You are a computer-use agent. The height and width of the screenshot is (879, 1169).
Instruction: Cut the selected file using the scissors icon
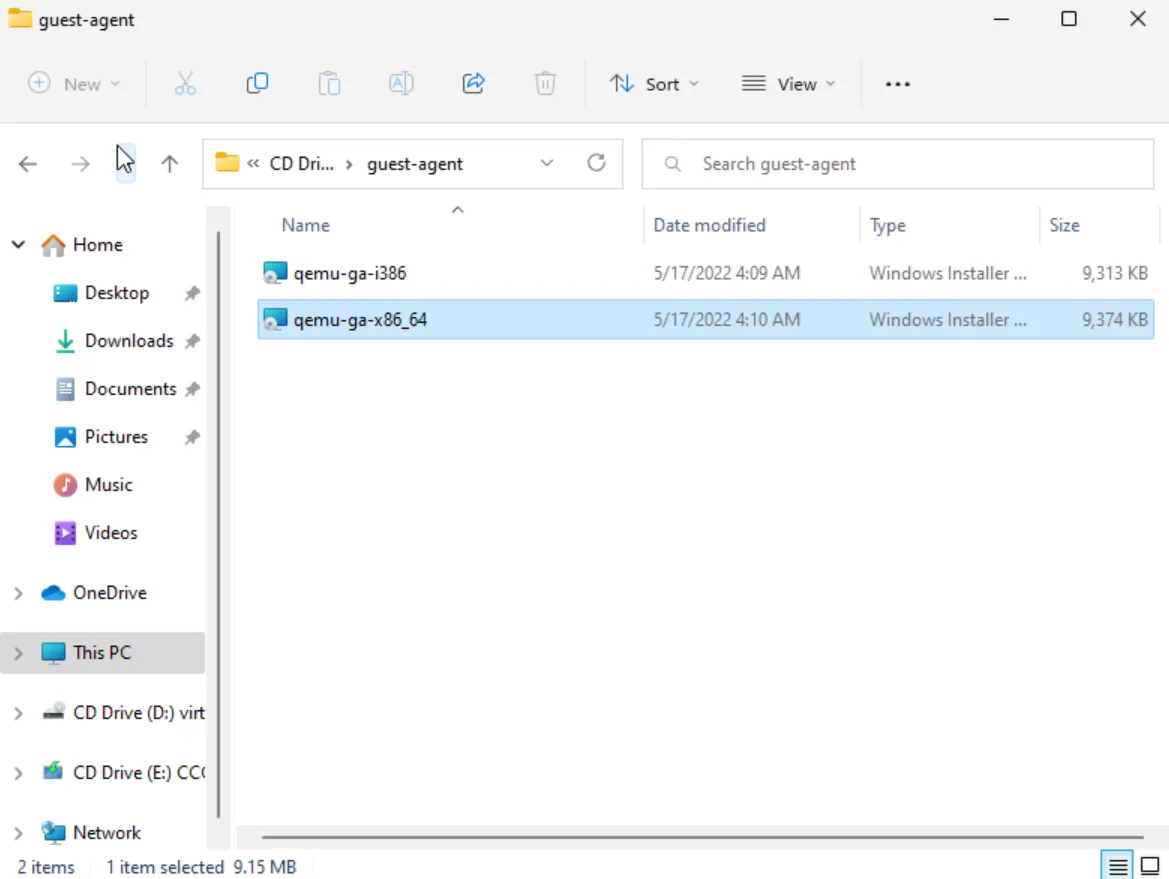(184, 83)
